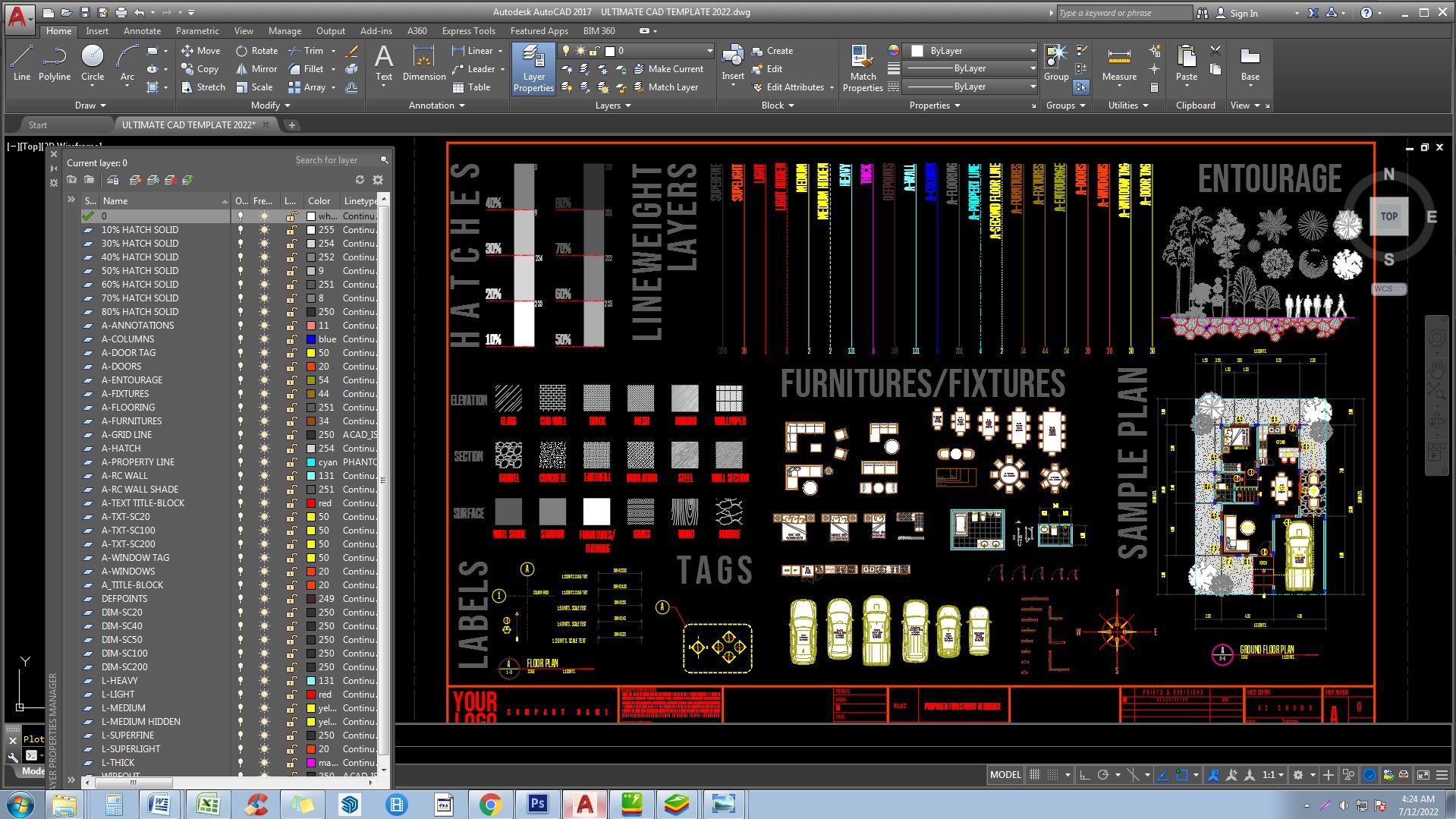Click the Insert block icon
1456x819 pixels.
point(733,62)
